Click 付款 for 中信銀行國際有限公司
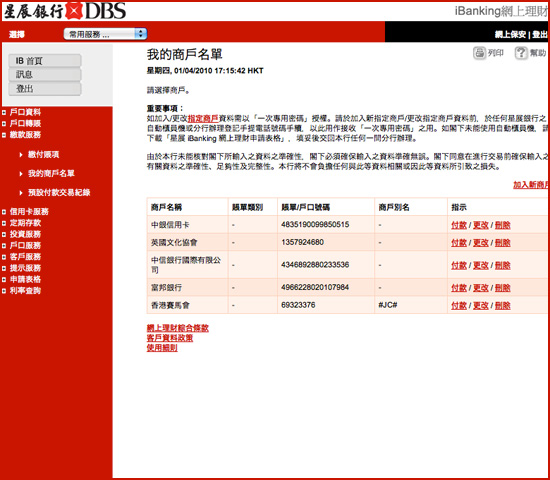The height and width of the screenshot is (480, 550). [x=459, y=265]
